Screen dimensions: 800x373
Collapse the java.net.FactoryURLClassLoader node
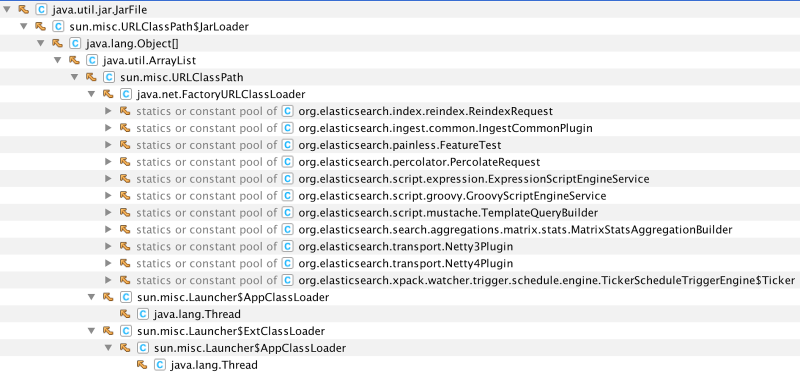(91, 94)
